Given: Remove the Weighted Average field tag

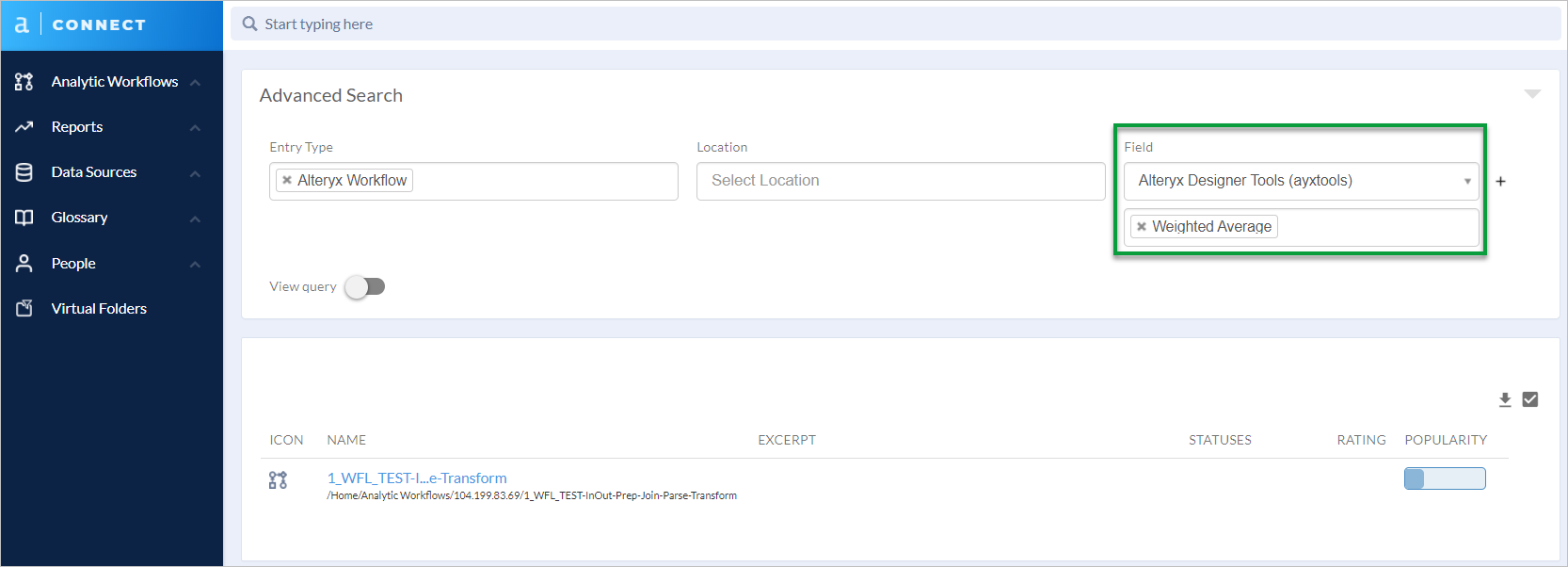Looking at the screenshot, I should (1142, 226).
